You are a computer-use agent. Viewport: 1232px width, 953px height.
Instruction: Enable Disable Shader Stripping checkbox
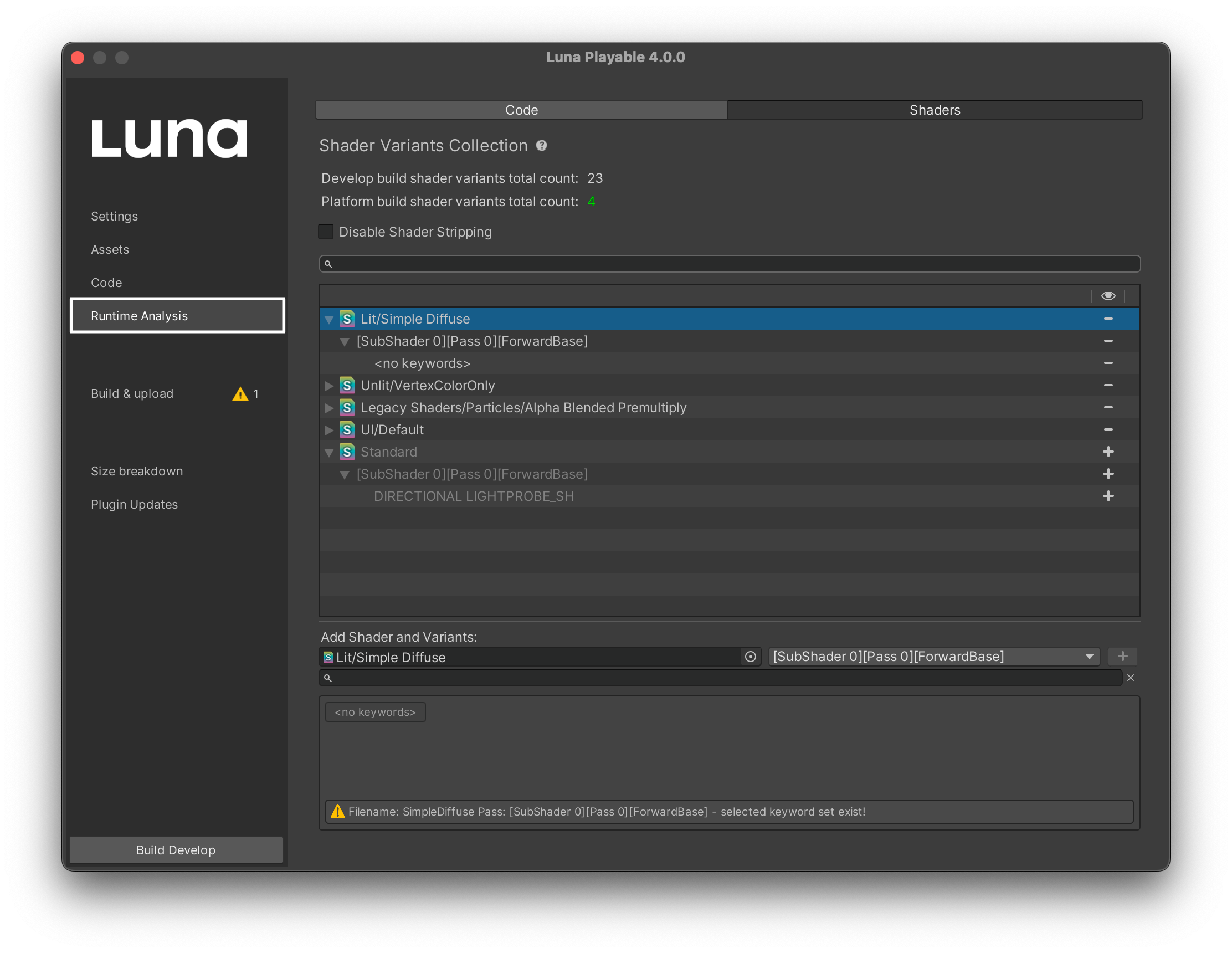click(x=326, y=232)
